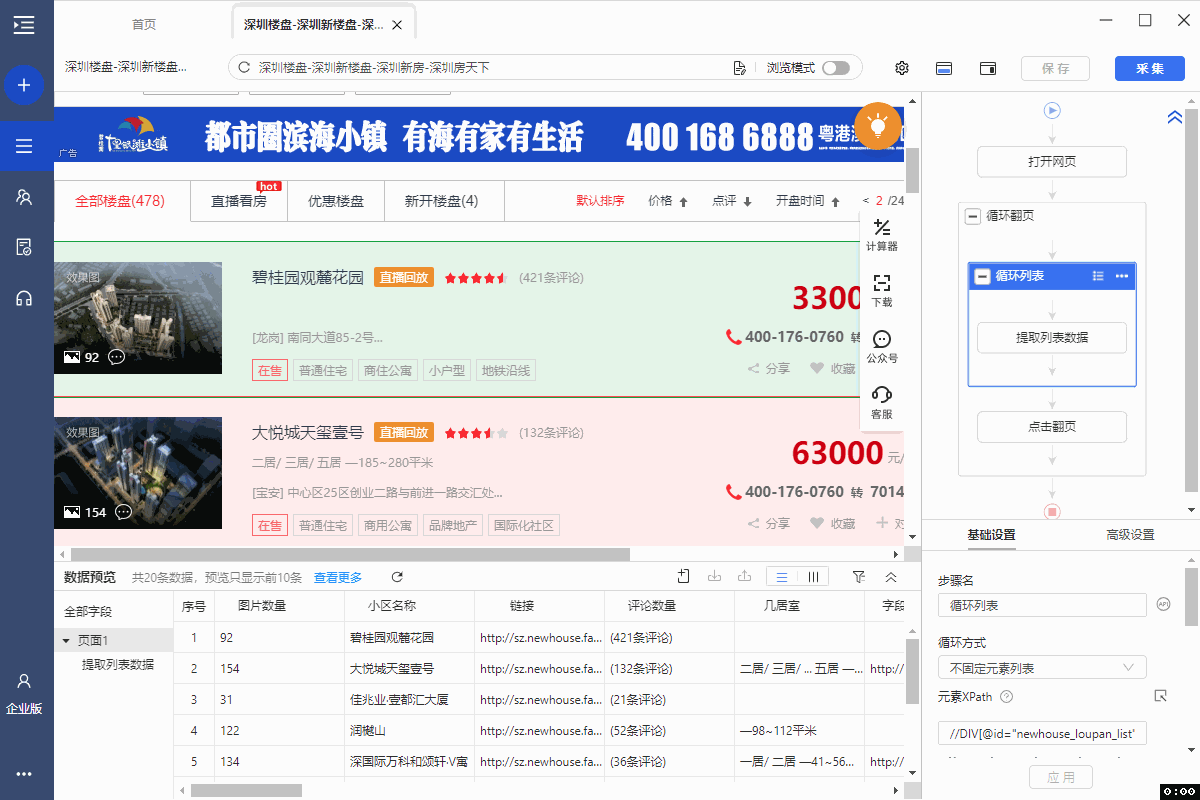This screenshot has width=1200, height=800.
Task: Open the team collaboration sidebar icon
Action: coord(24,197)
